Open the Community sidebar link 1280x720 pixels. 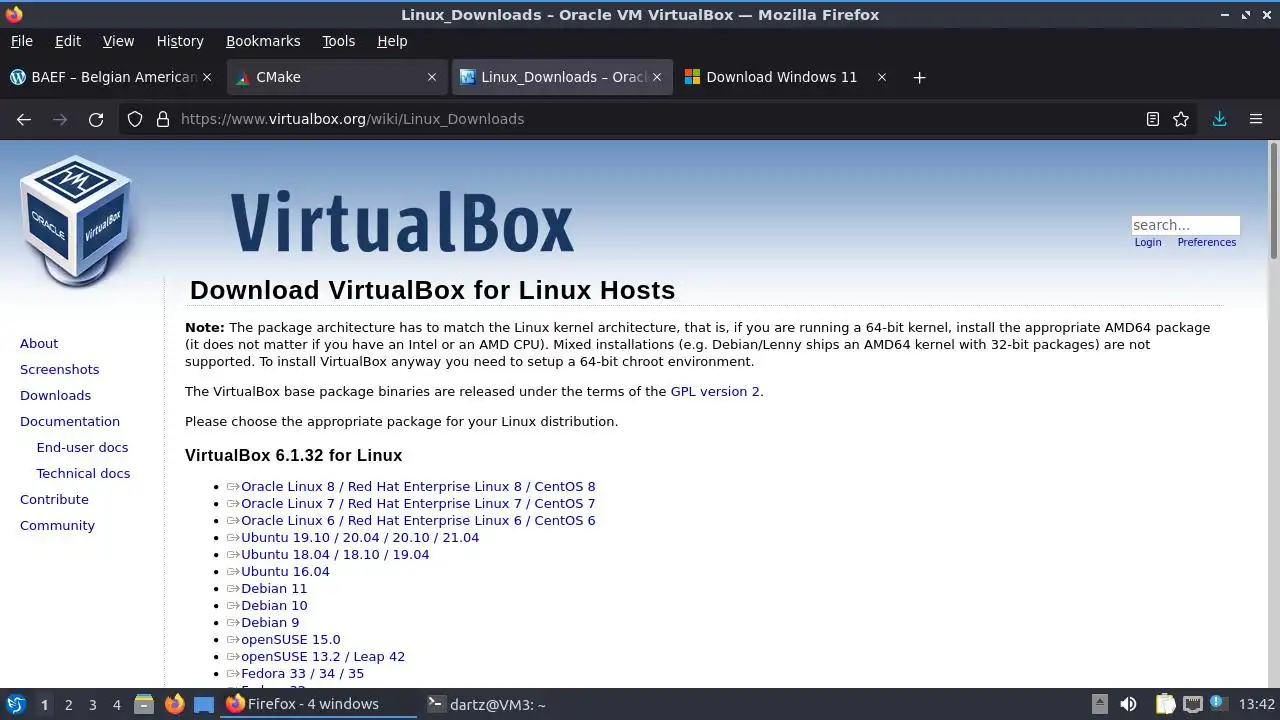click(57, 525)
